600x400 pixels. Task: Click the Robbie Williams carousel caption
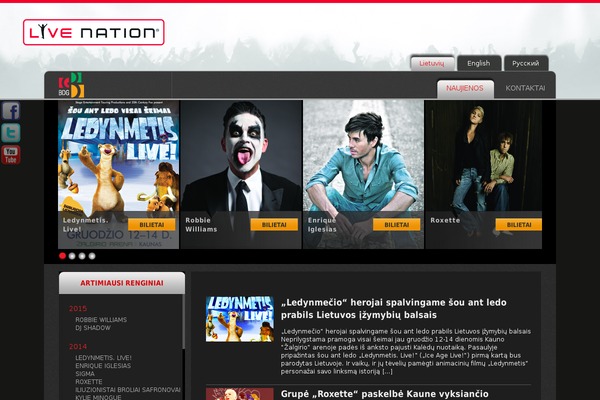point(201,225)
